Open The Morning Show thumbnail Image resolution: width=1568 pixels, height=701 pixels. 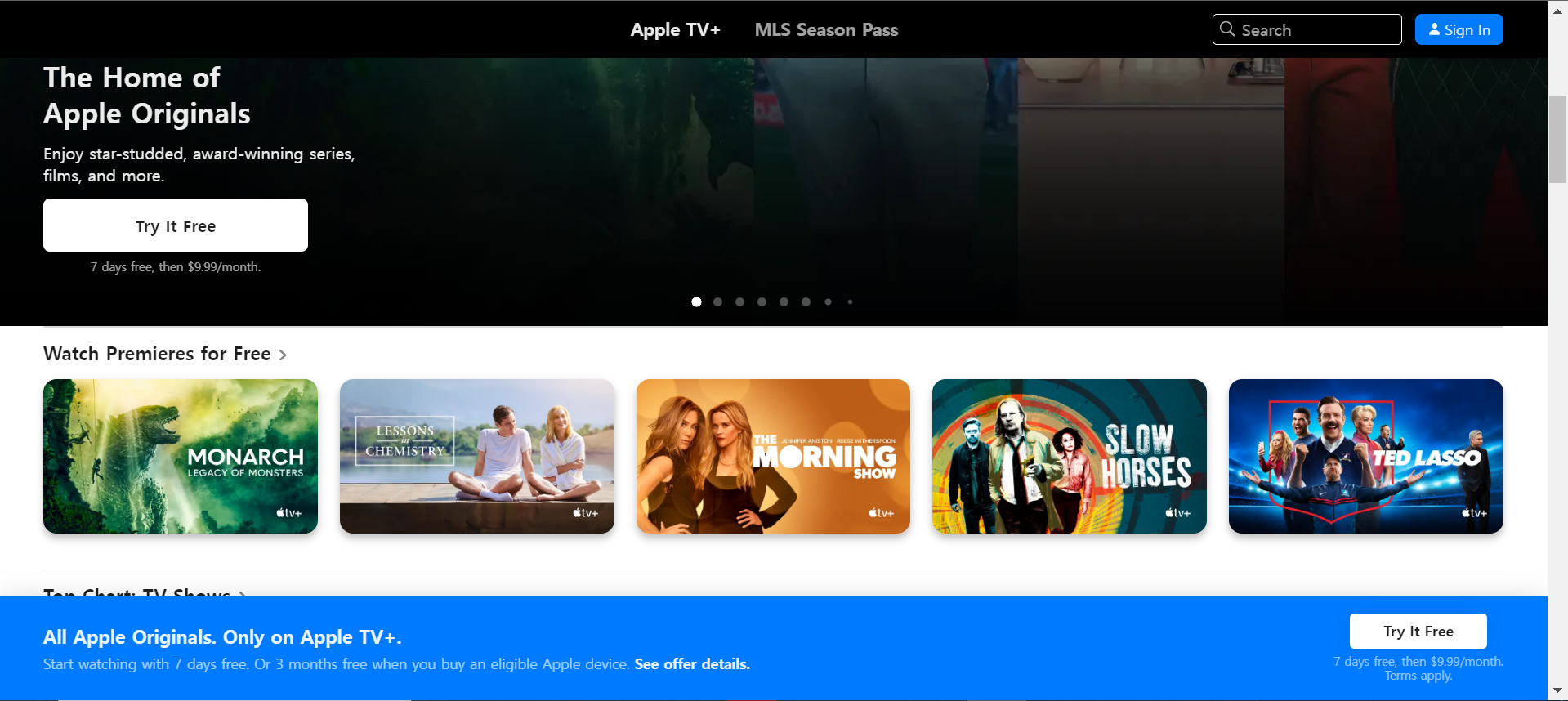pyautogui.click(x=773, y=456)
